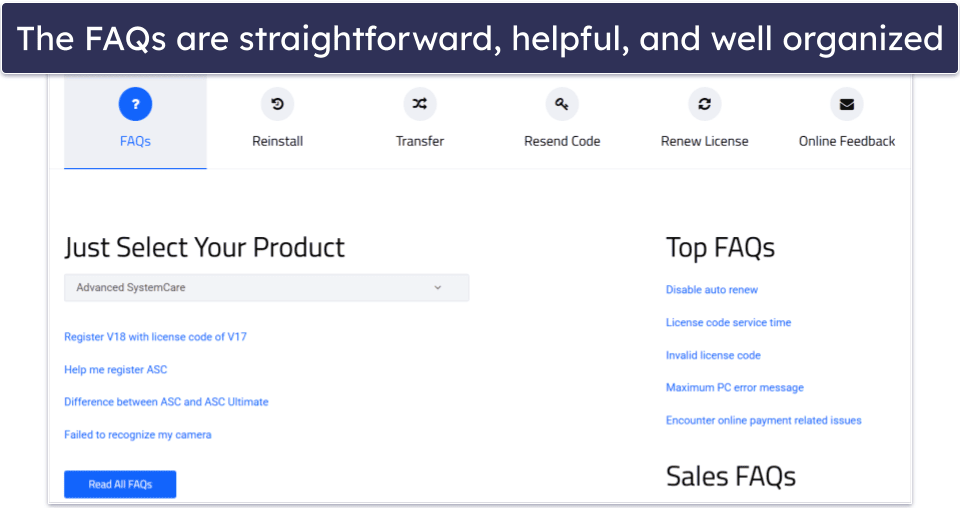Open the Disable auto renew FAQ
This screenshot has width=960, height=508.
click(x=712, y=290)
